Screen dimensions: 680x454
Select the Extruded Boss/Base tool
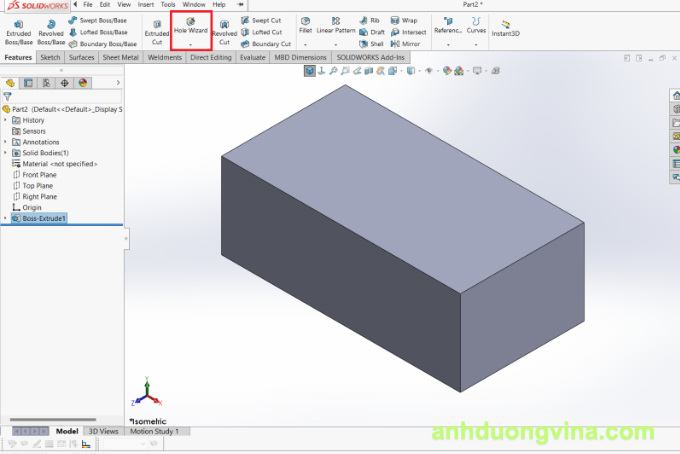18,31
